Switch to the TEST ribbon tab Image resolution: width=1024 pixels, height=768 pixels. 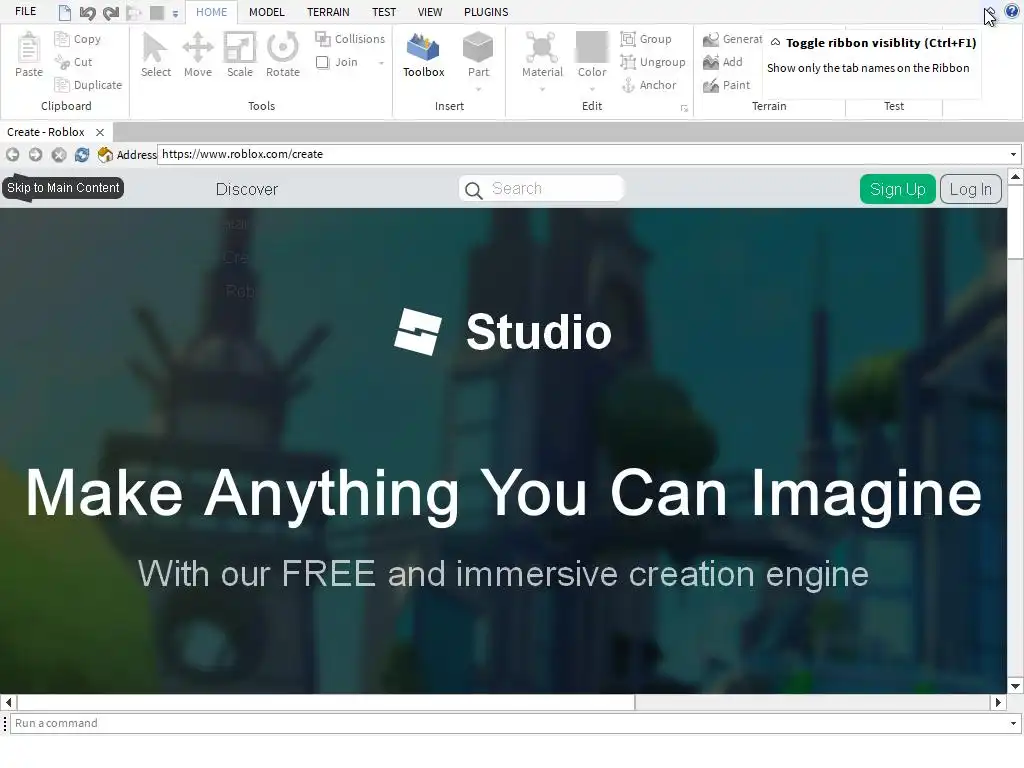384,12
